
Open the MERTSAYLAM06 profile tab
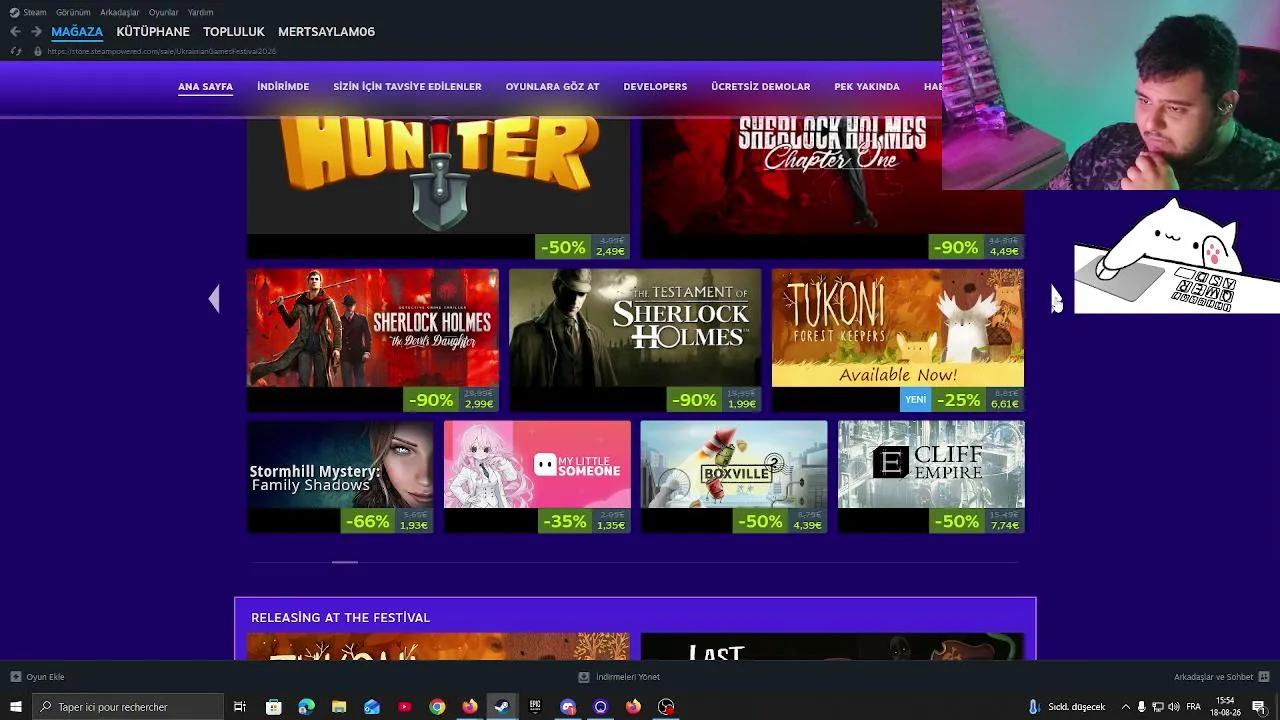pos(326,32)
